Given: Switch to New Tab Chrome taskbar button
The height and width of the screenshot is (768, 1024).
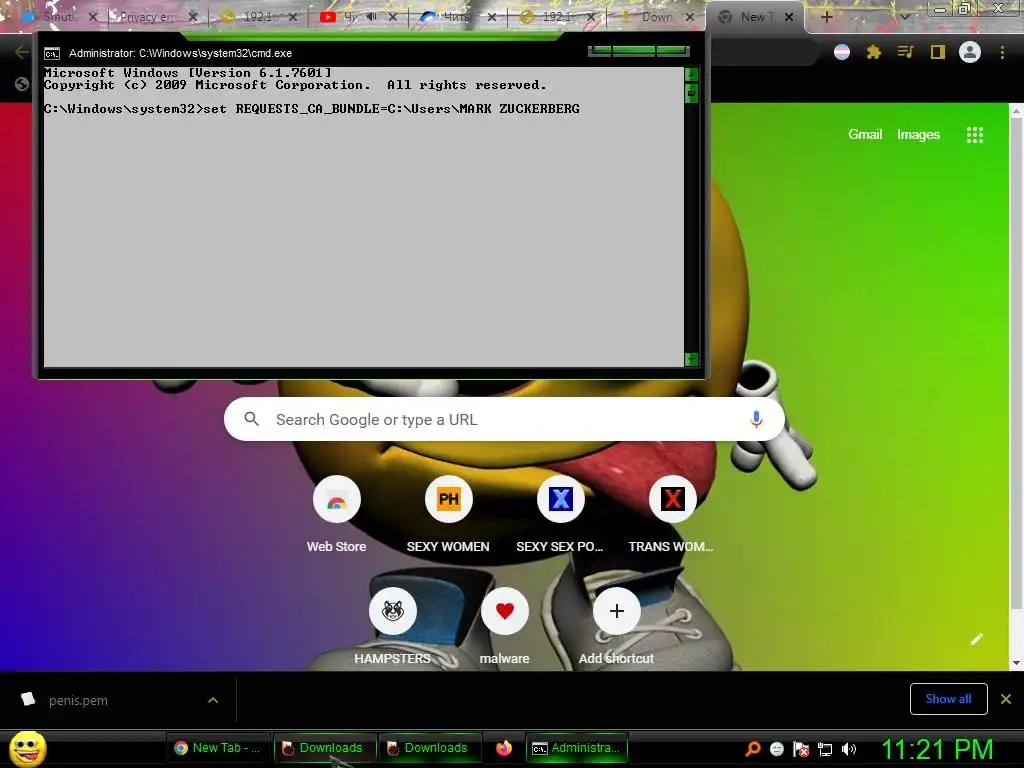Looking at the screenshot, I should (217, 748).
